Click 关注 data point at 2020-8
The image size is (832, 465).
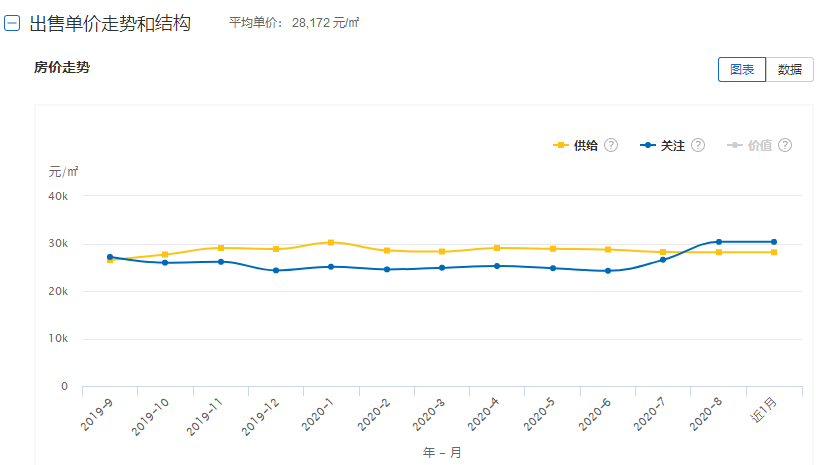[x=718, y=242]
